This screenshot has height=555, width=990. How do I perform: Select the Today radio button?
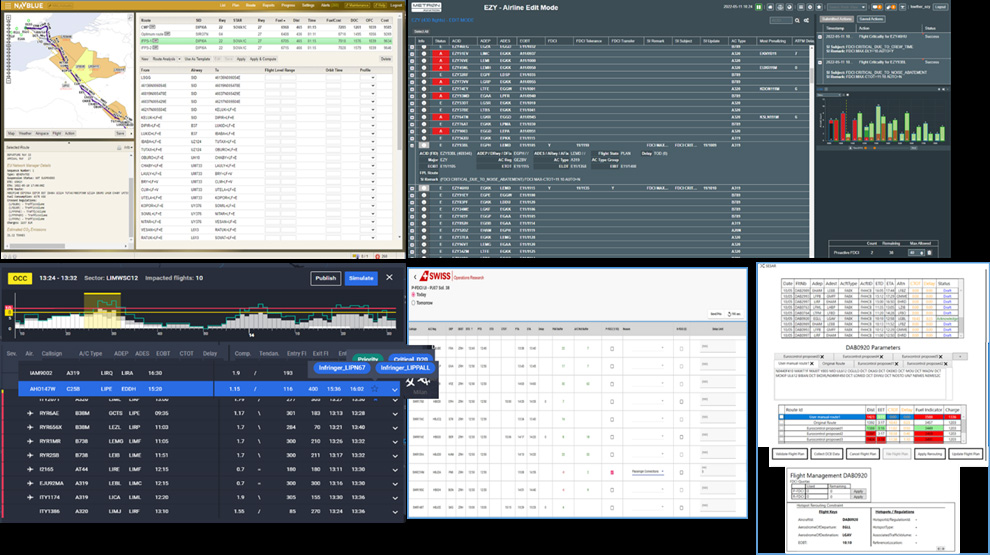(x=414, y=295)
